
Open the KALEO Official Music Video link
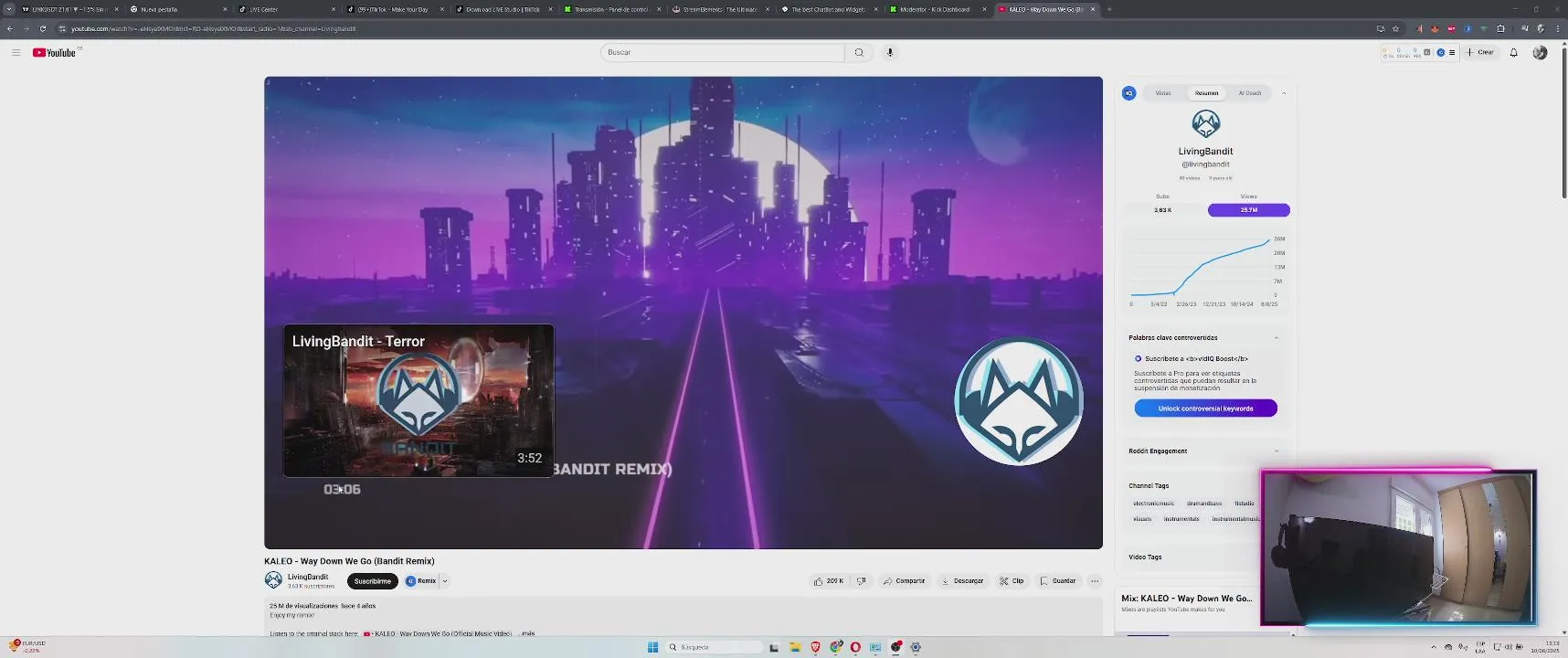click(437, 633)
